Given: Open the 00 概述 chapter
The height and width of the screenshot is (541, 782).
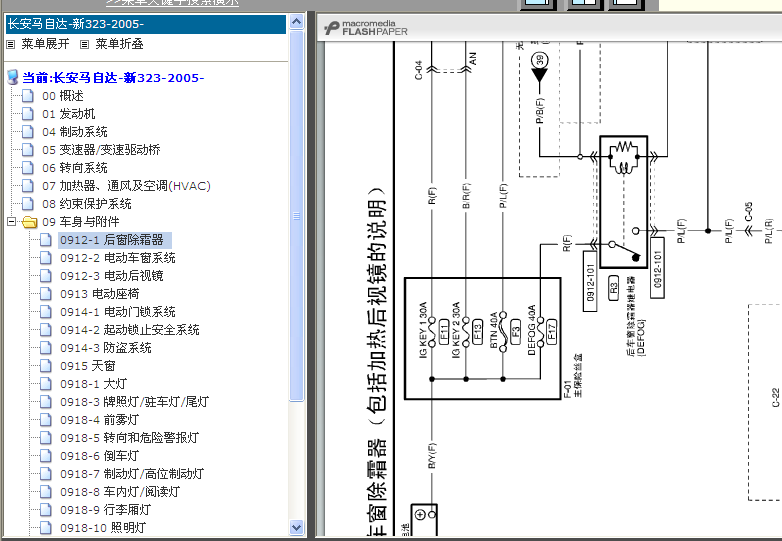Looking at the screenshot, I should [x=63, y=96].
